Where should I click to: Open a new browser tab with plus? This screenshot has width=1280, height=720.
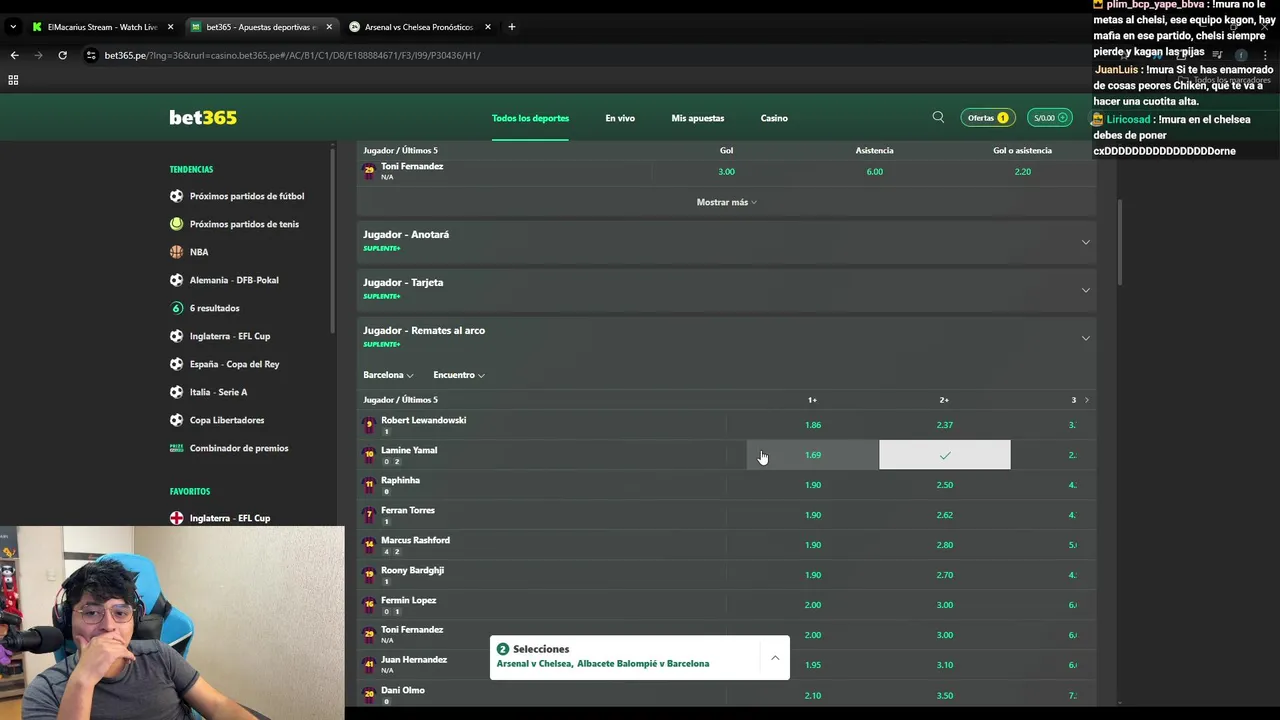click(x=511, y=27)
